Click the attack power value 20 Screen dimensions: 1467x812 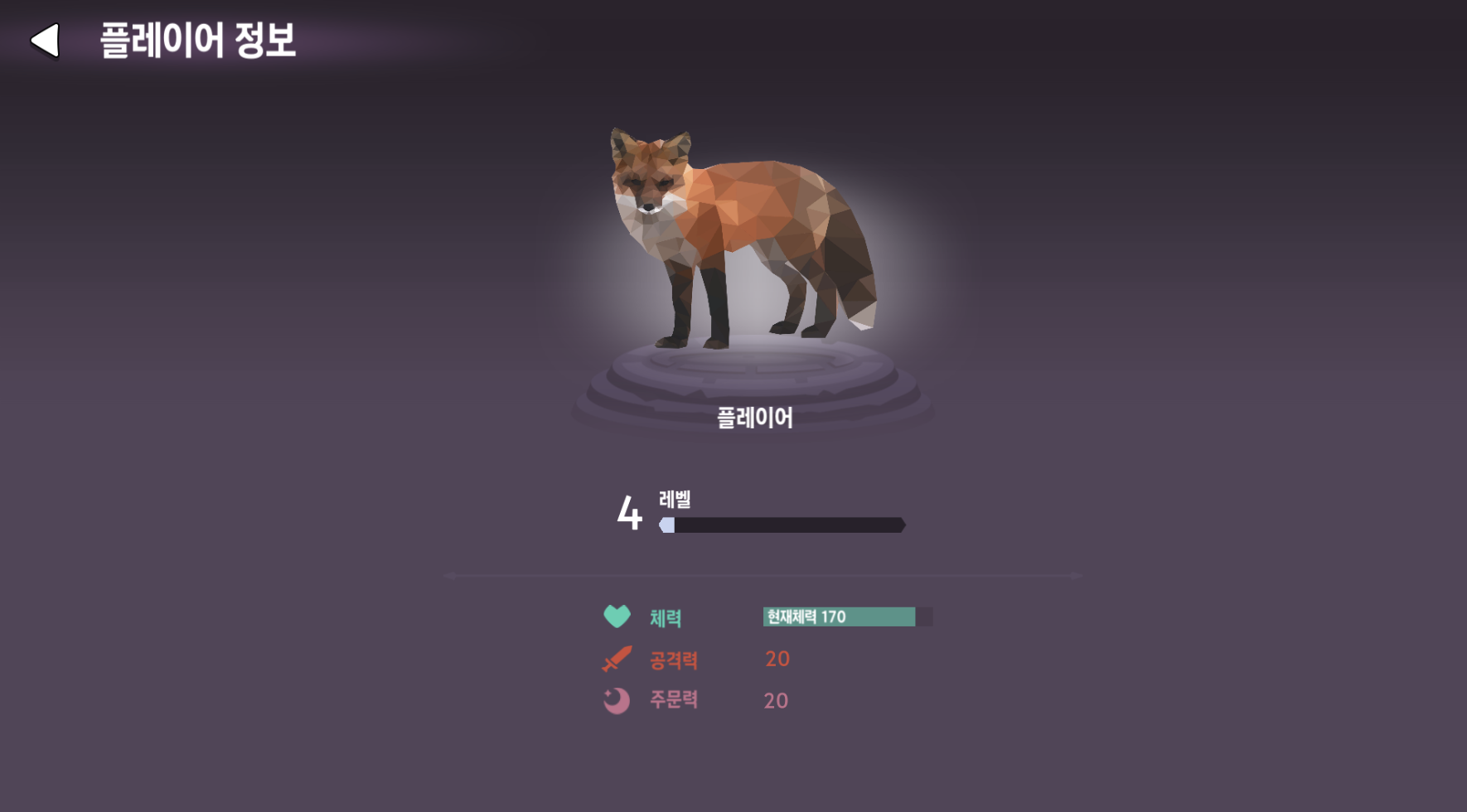pos(777,659)
